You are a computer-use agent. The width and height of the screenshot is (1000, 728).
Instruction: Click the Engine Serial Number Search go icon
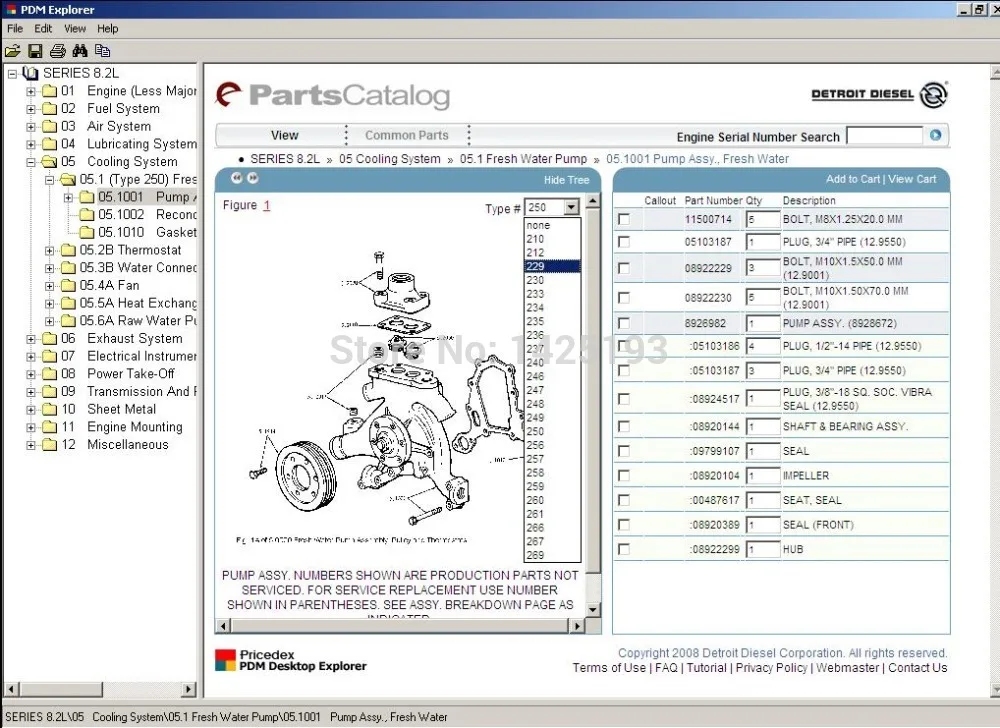pyautogui.click(x=935, y=135)
